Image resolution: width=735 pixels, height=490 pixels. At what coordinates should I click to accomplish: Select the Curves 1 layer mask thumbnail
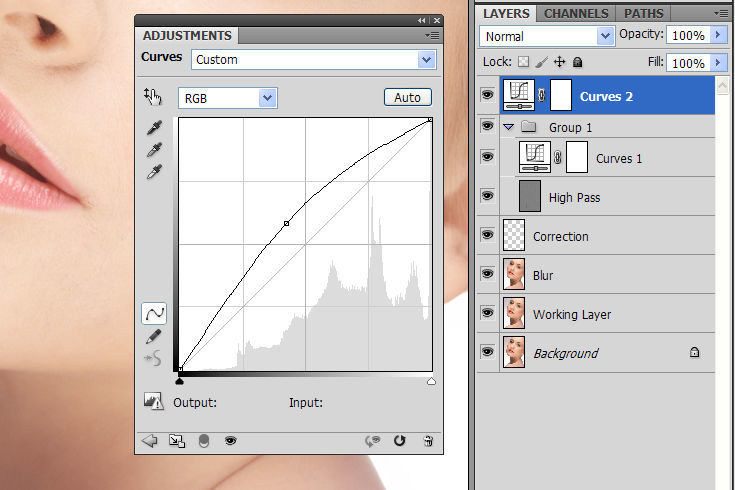577,157
